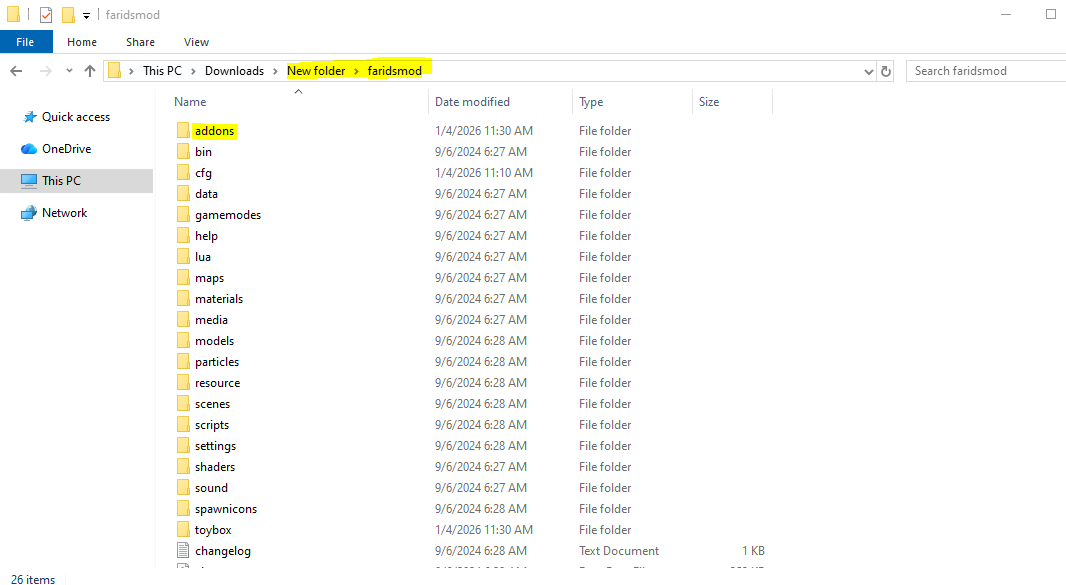Go back with the navigation back arrow
This screenshot has height=585, width=1066.
pyautogui.click(x=17, y=70)
